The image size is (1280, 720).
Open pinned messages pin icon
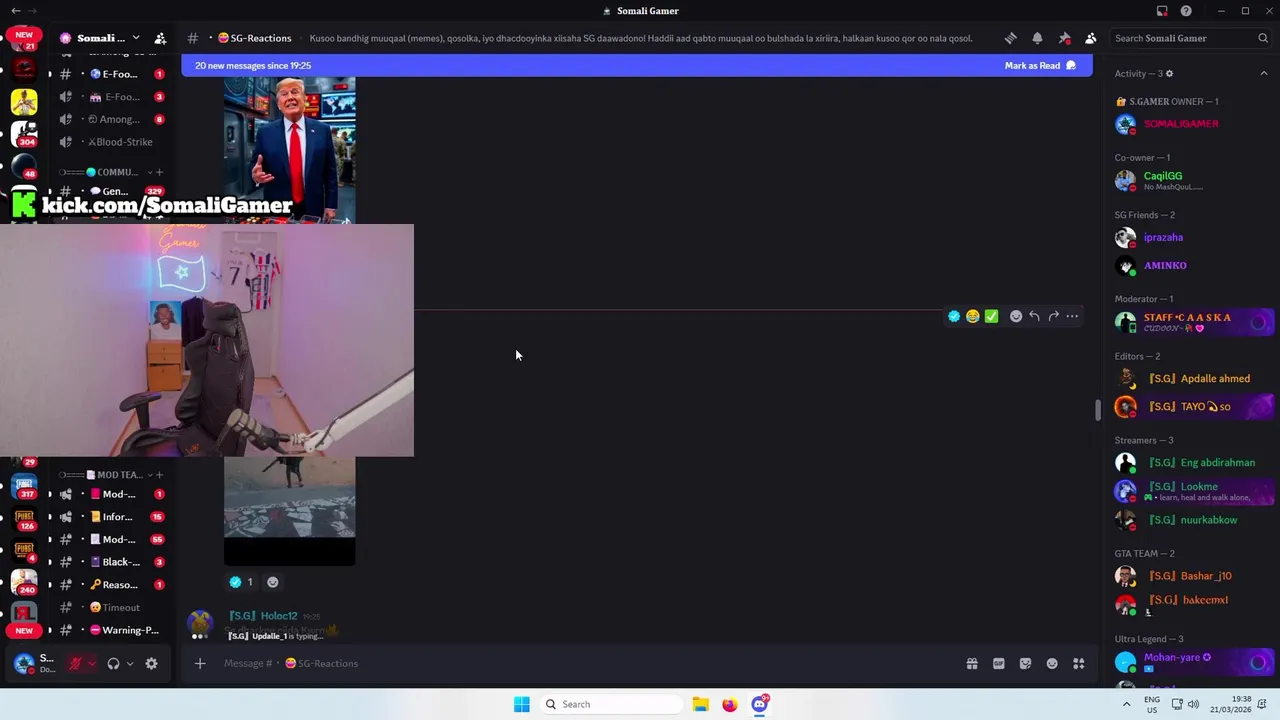(x=1064, y=38)
